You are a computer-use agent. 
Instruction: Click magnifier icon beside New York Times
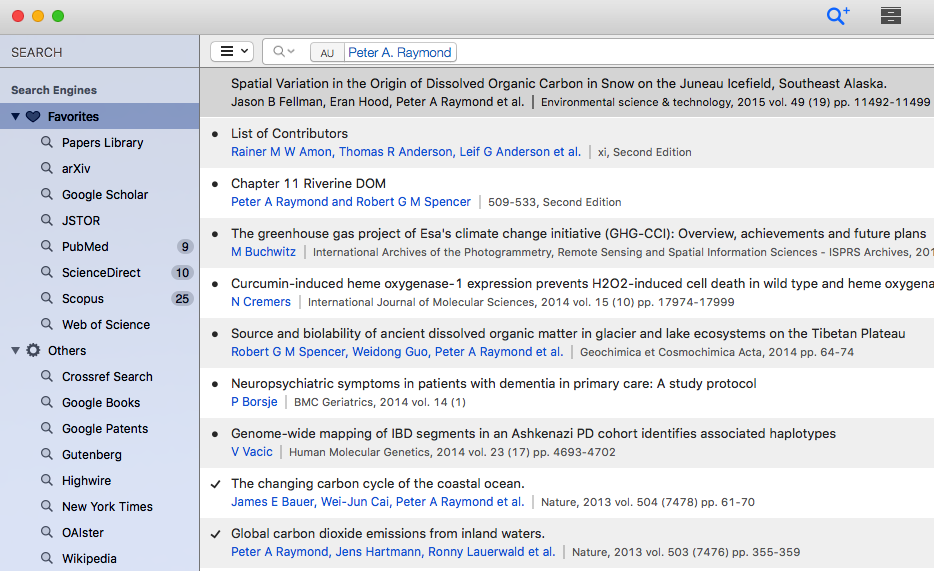click(x=46, y=506)
